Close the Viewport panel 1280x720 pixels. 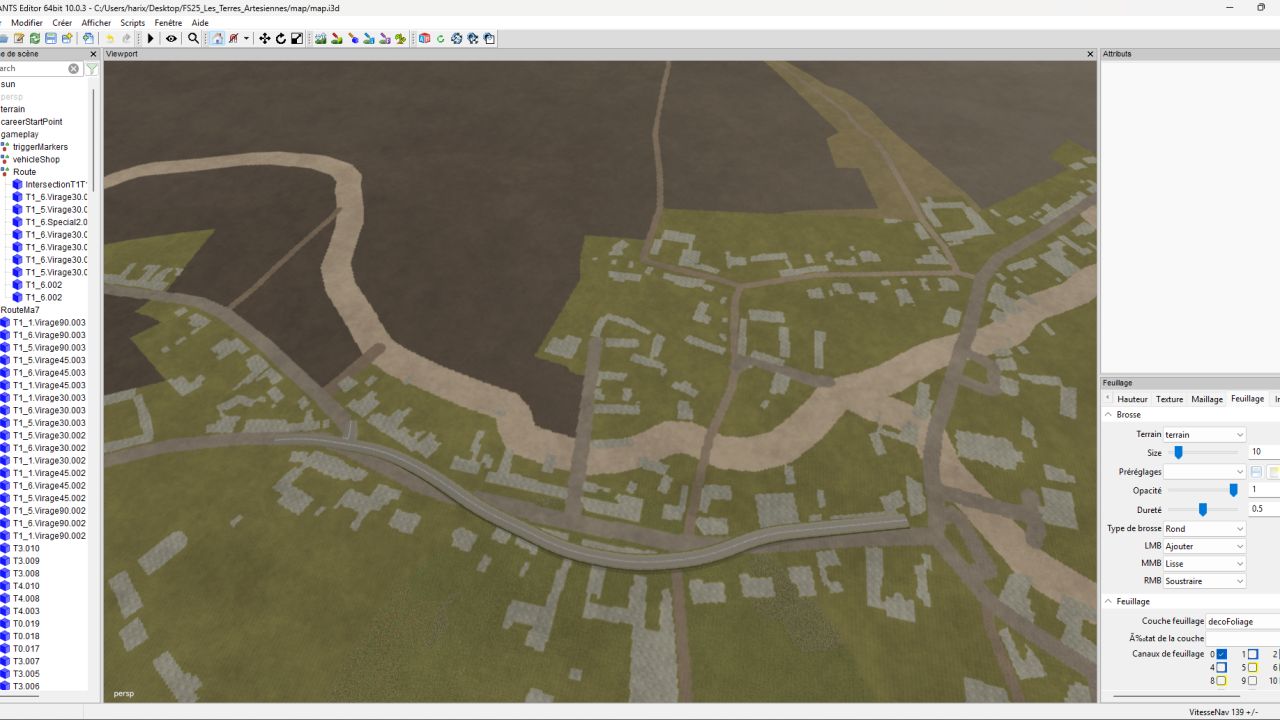[x=1090, y=54]
